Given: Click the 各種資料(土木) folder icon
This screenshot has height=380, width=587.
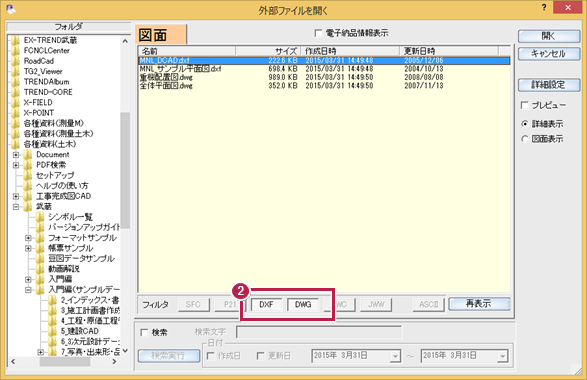Looking at the screenshot, I should point(15,144).
